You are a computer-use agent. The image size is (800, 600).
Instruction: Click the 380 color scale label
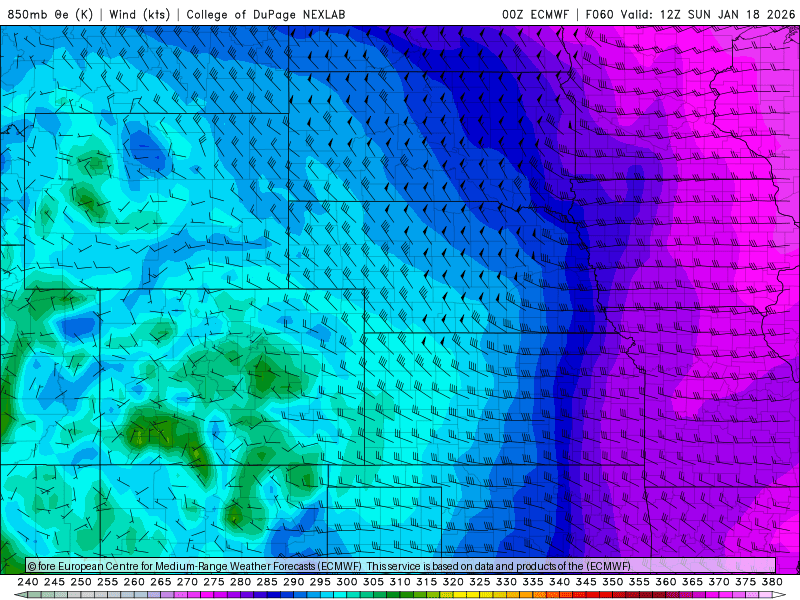(772, 582)
